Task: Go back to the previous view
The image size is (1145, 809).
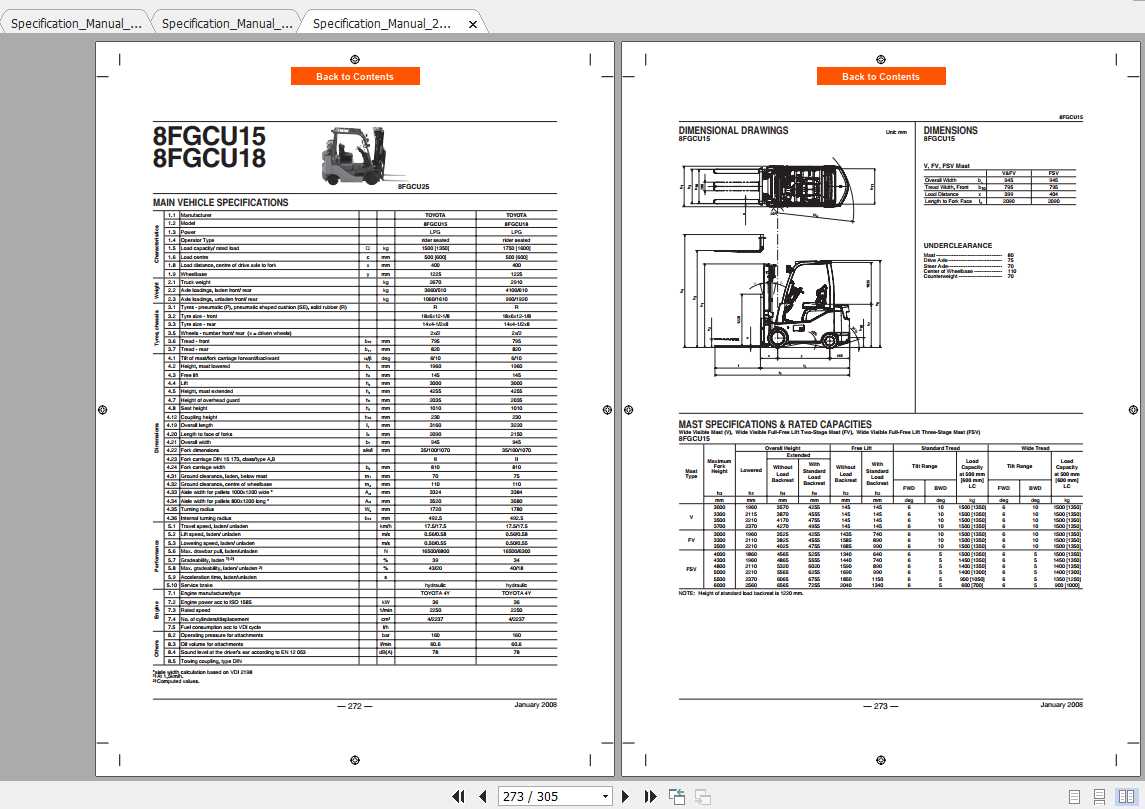Action: (676, 796)
